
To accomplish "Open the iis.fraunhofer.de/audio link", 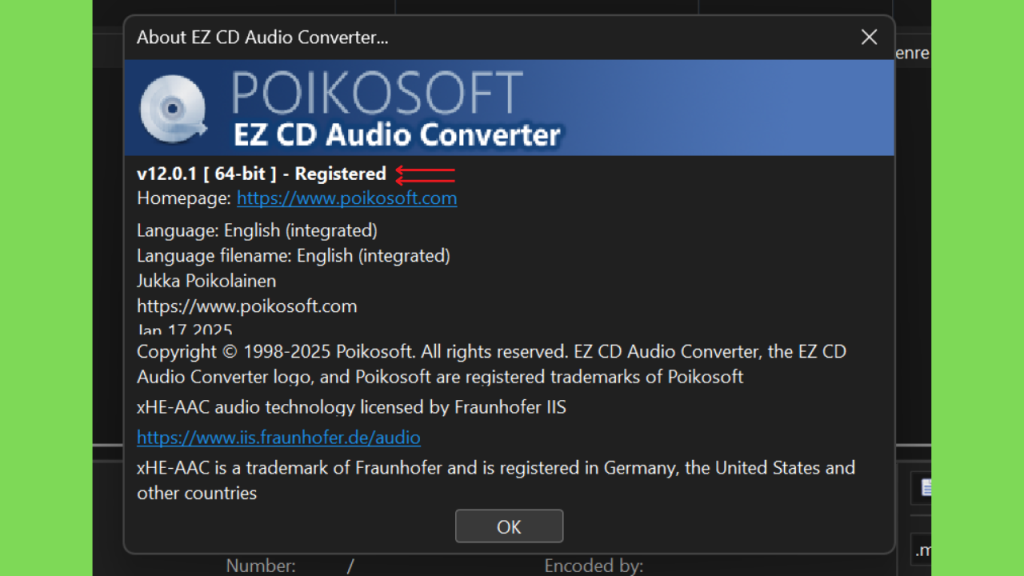I will pyautogui.click(x=278, y=437).
